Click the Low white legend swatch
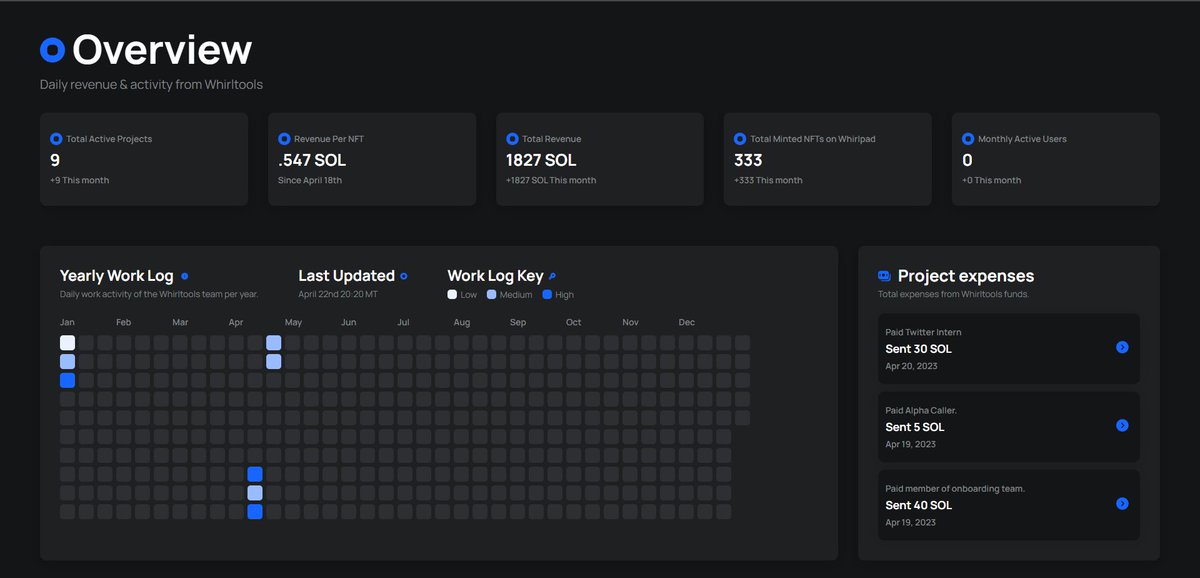The width and height of the screenshot is (1200, 578). click(x=452, y=295)
